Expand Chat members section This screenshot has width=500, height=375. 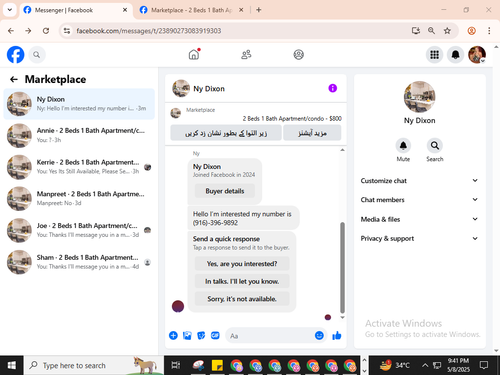coord(419,200)
